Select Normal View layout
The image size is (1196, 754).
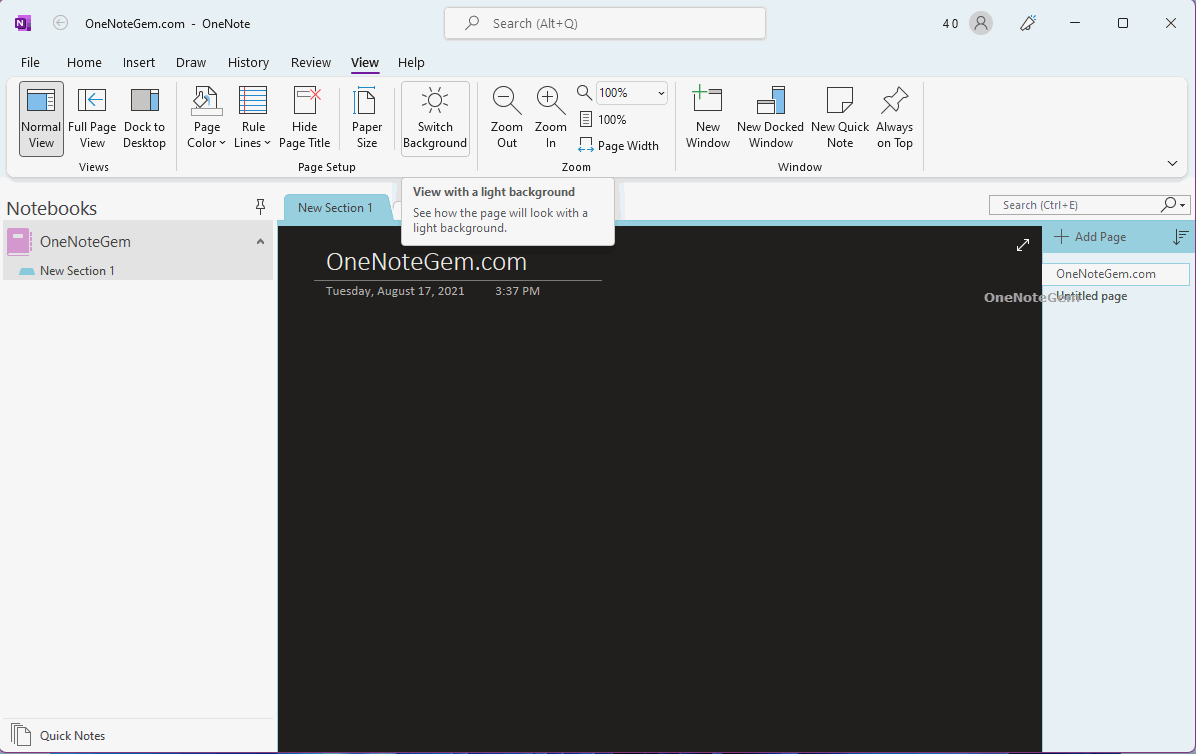pos(41,119)
